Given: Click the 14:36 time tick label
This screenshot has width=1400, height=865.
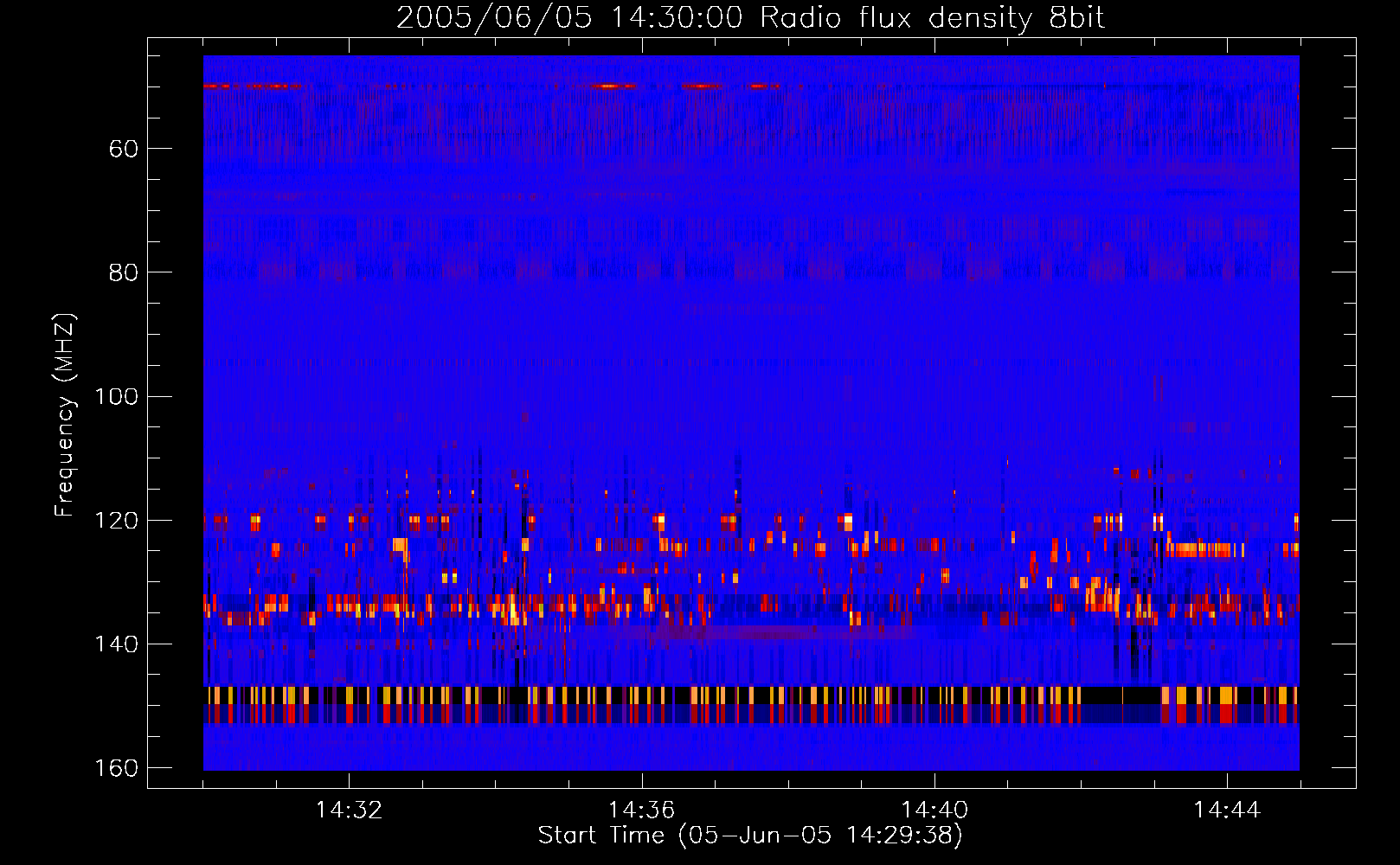Looking at the screenshot, I should (x=641, y=811).
